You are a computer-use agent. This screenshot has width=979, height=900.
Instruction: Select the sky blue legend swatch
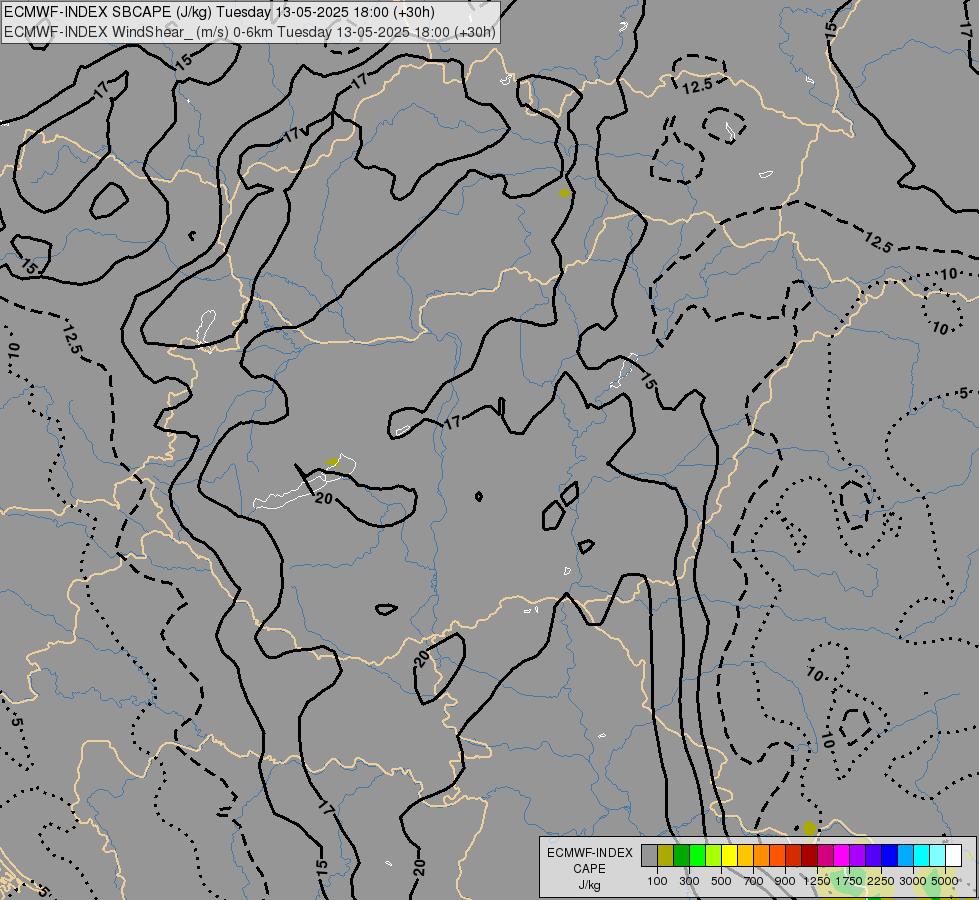pos(906,855)
